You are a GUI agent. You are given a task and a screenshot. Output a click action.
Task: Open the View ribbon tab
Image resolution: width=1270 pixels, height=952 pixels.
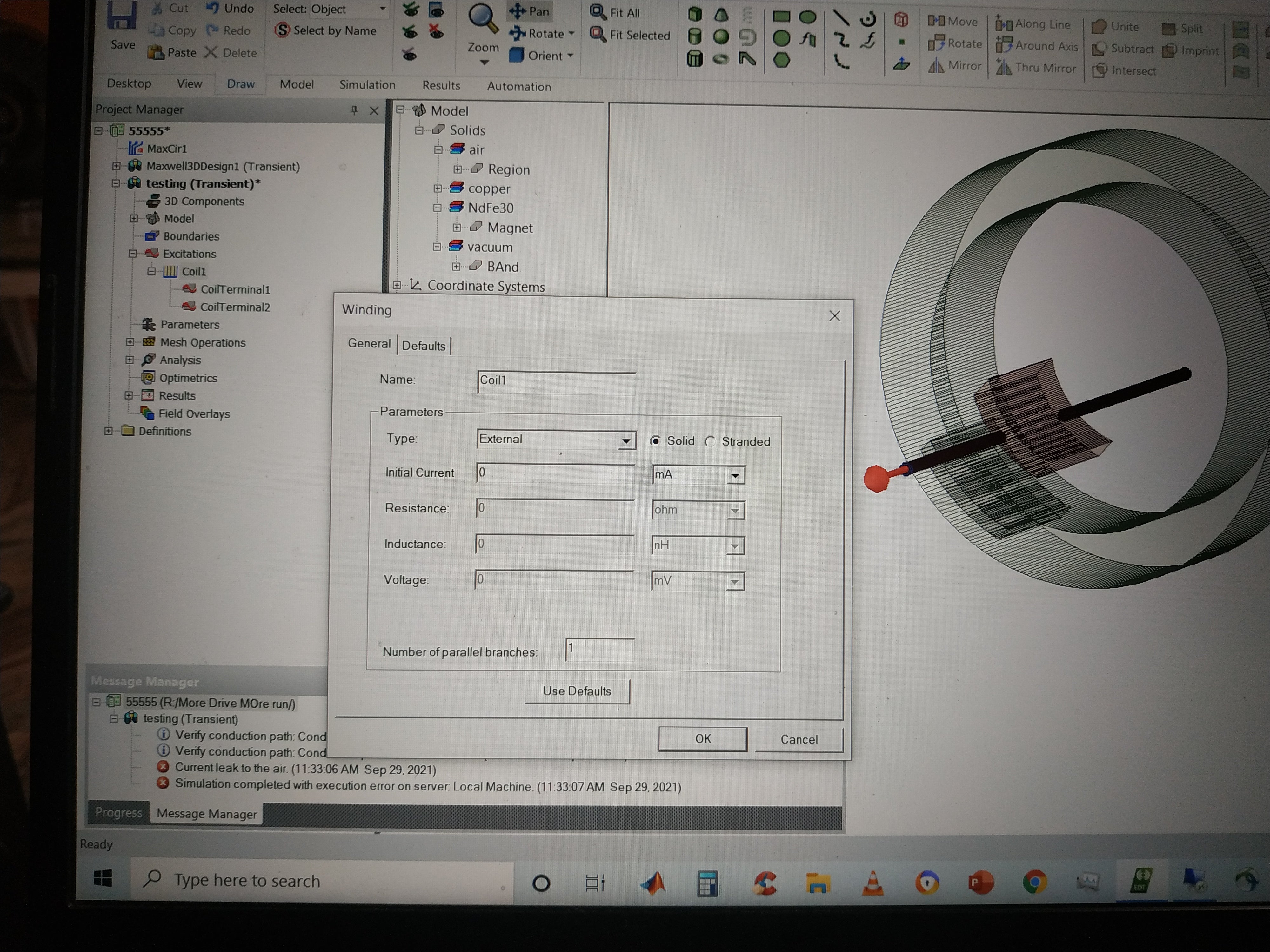(190, 84)
